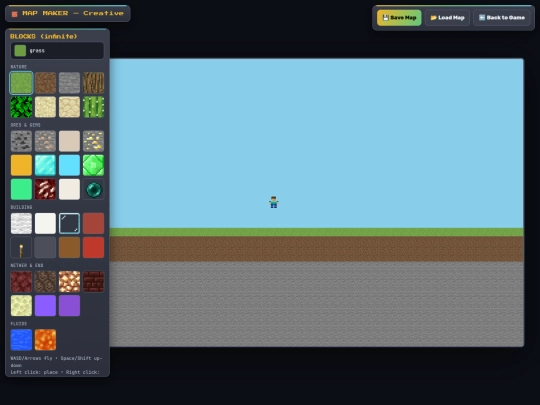Pick the fine-grained sand block
This screenshot has height=405, width=540.
45,107
